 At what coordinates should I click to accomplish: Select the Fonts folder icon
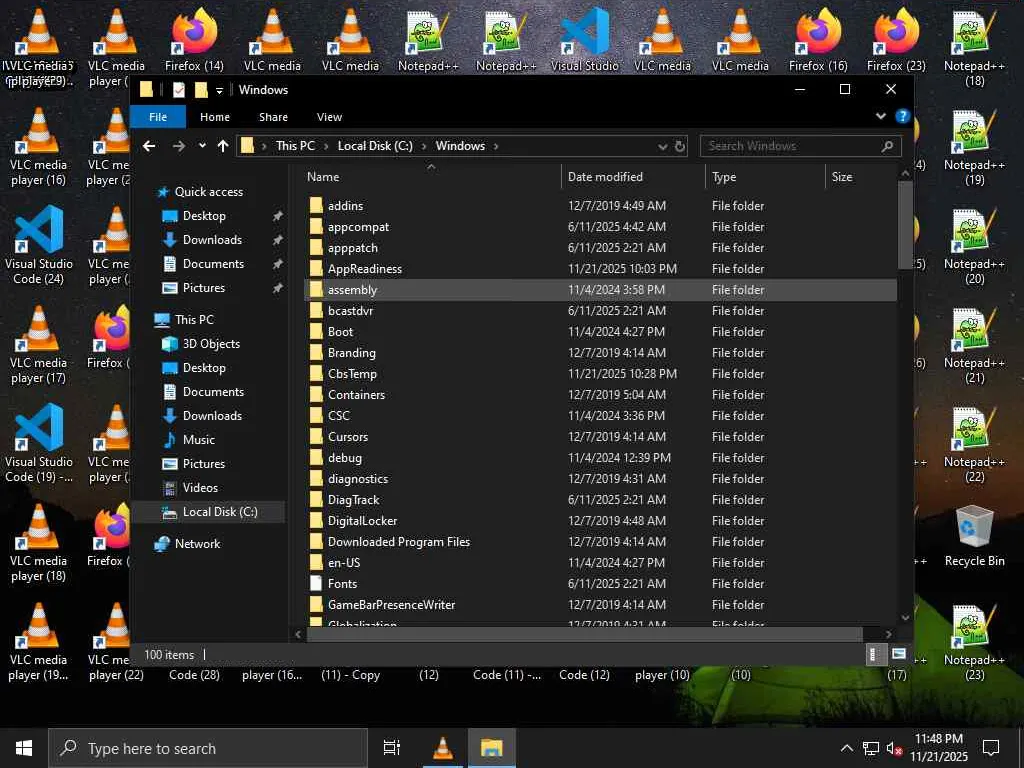(316, 584)
